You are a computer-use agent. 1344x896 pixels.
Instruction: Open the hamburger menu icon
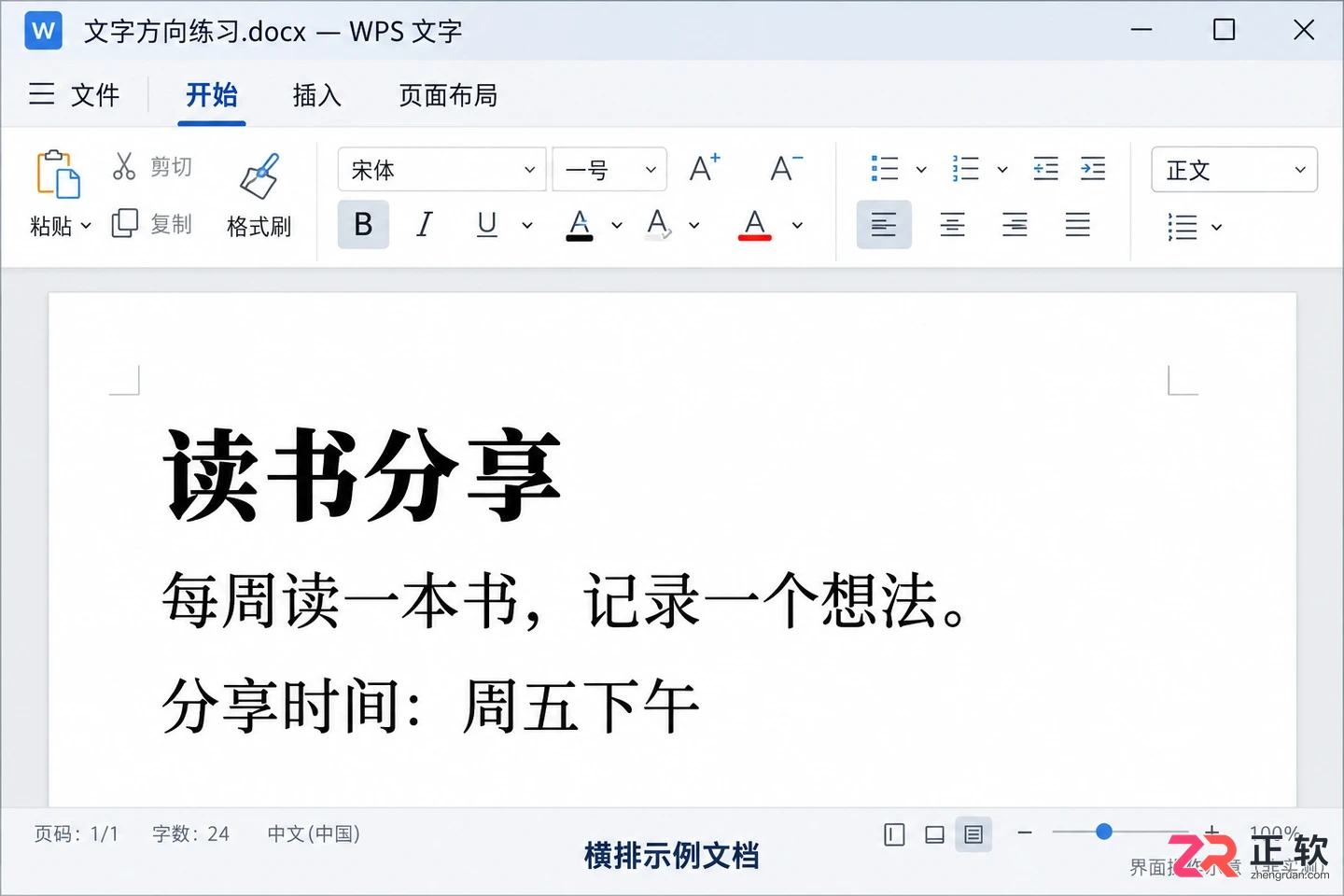(x=42, y=93)
